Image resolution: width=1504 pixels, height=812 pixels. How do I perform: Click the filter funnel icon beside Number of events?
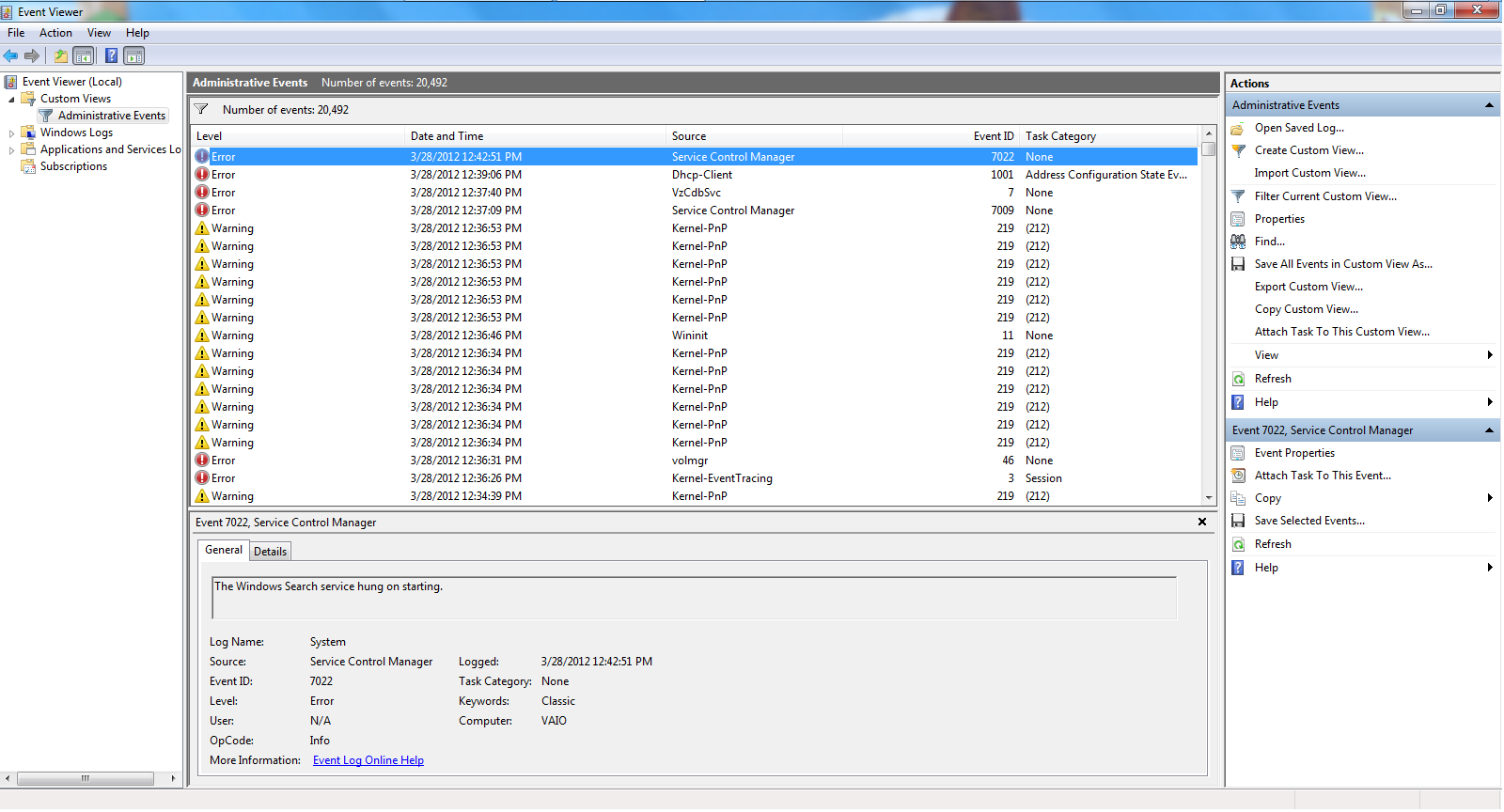click(x=201, y=110)
